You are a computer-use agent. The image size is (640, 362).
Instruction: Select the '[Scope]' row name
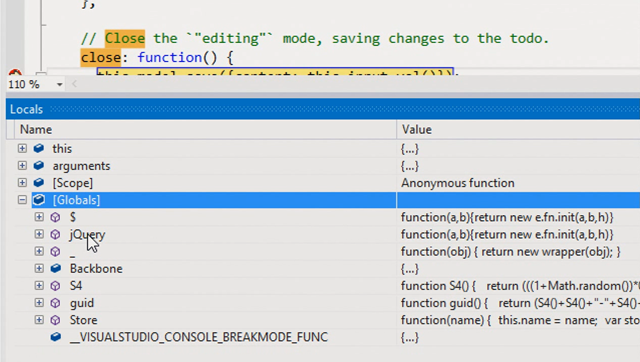click(x=73, y=183)
